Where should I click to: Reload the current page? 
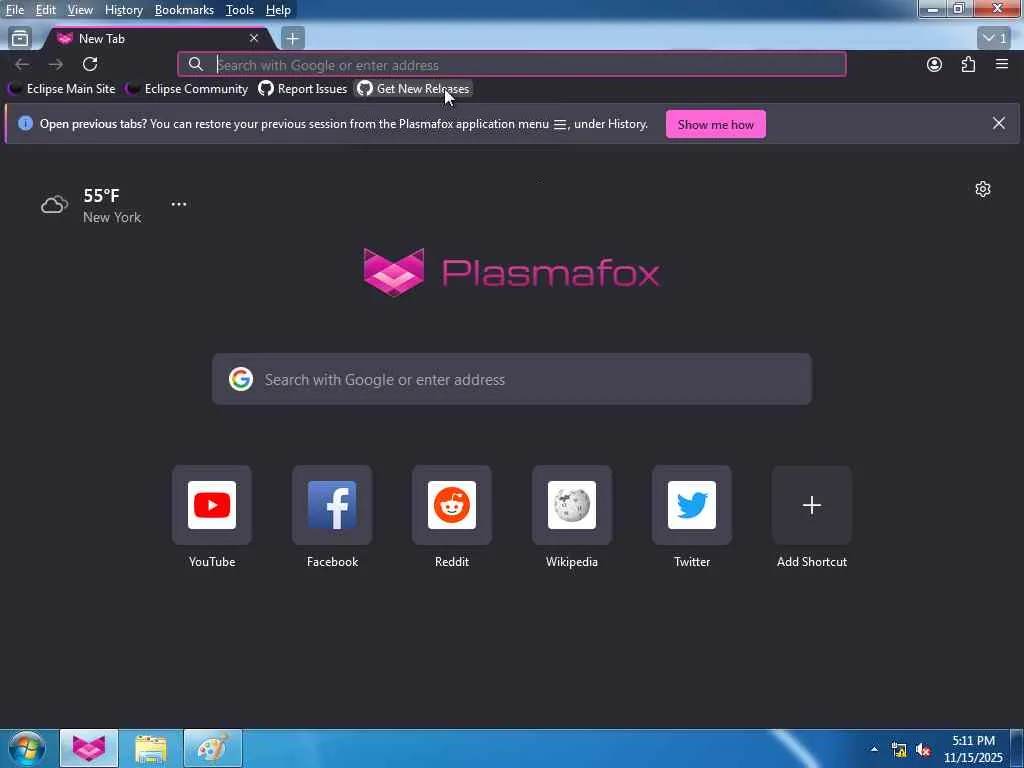point(90,64)
